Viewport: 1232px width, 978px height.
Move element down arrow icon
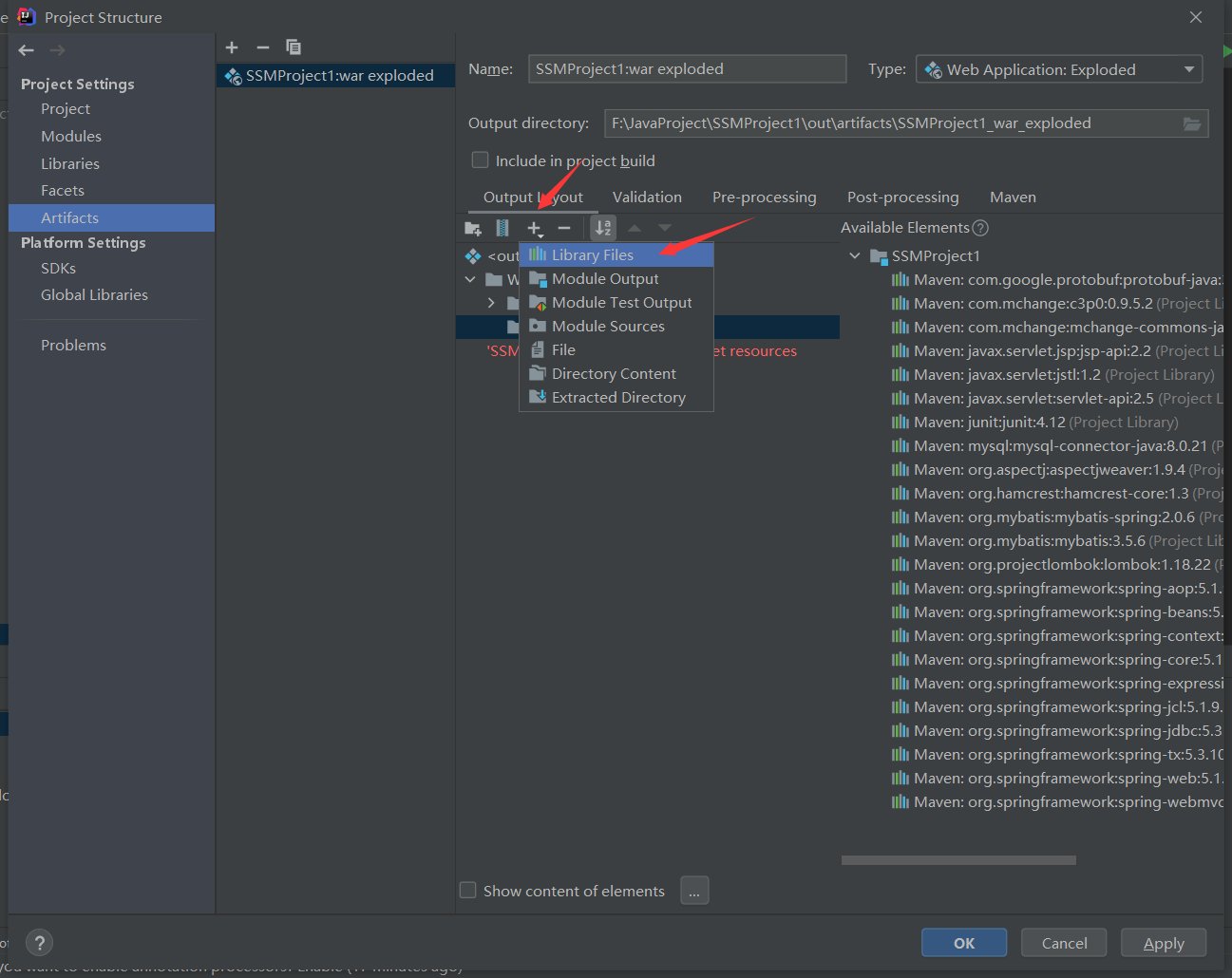pyautogui.click(x=665, y=228)
